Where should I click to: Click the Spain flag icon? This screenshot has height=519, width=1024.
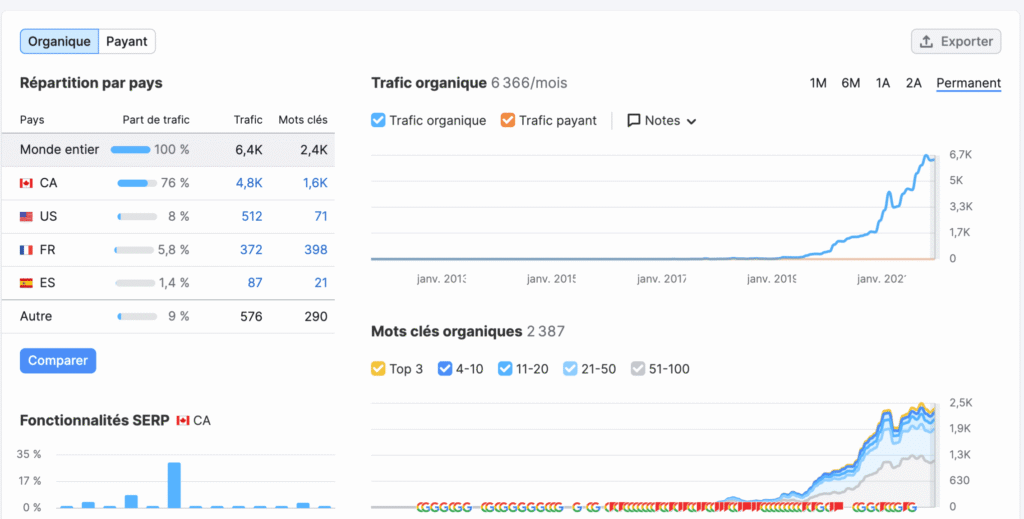27,283
